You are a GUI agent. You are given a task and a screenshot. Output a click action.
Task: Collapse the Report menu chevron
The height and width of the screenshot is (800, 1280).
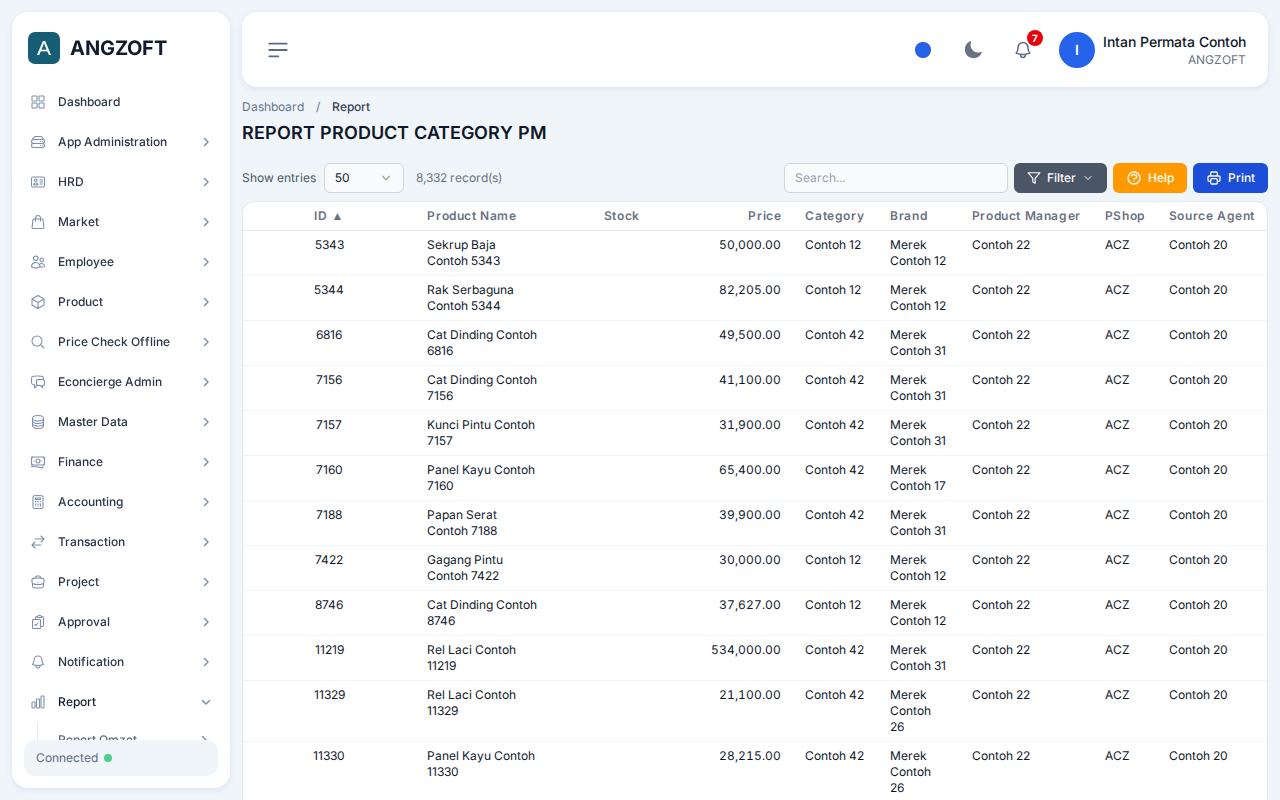coord(206,702)
